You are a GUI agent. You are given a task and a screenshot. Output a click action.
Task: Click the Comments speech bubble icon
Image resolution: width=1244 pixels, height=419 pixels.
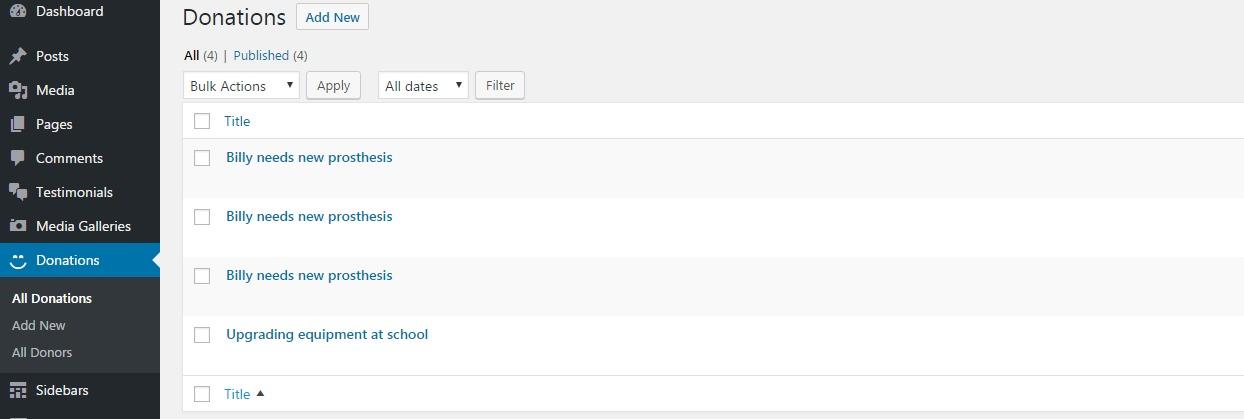18,159
